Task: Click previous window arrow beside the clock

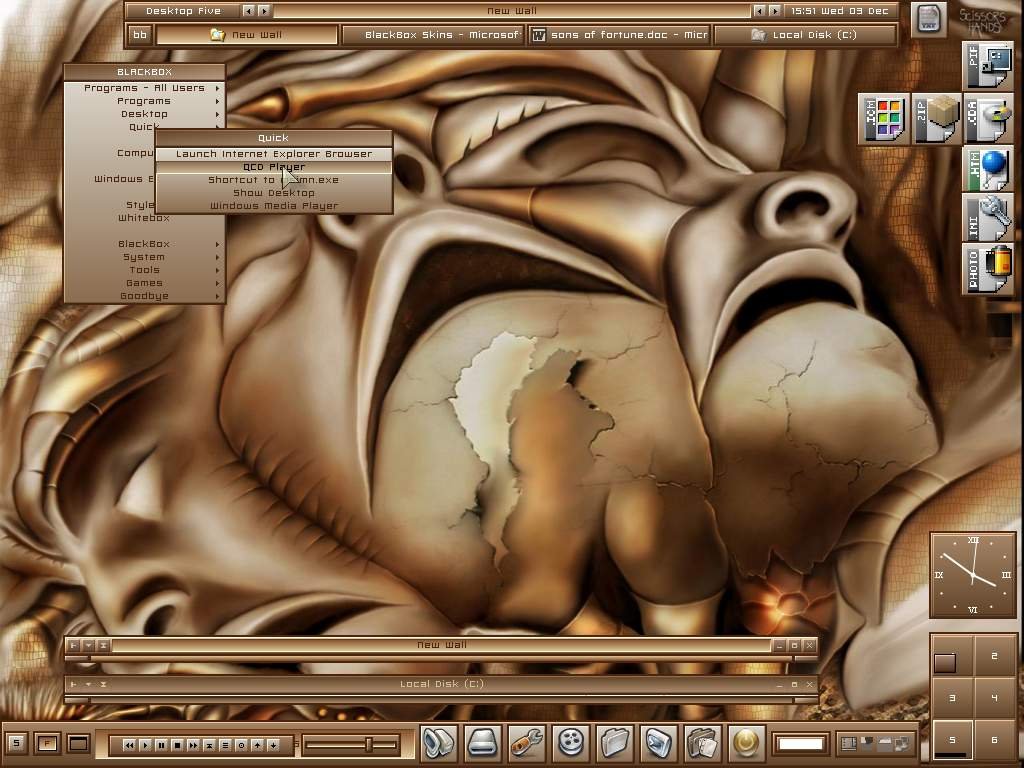Action: pos(759,11)
